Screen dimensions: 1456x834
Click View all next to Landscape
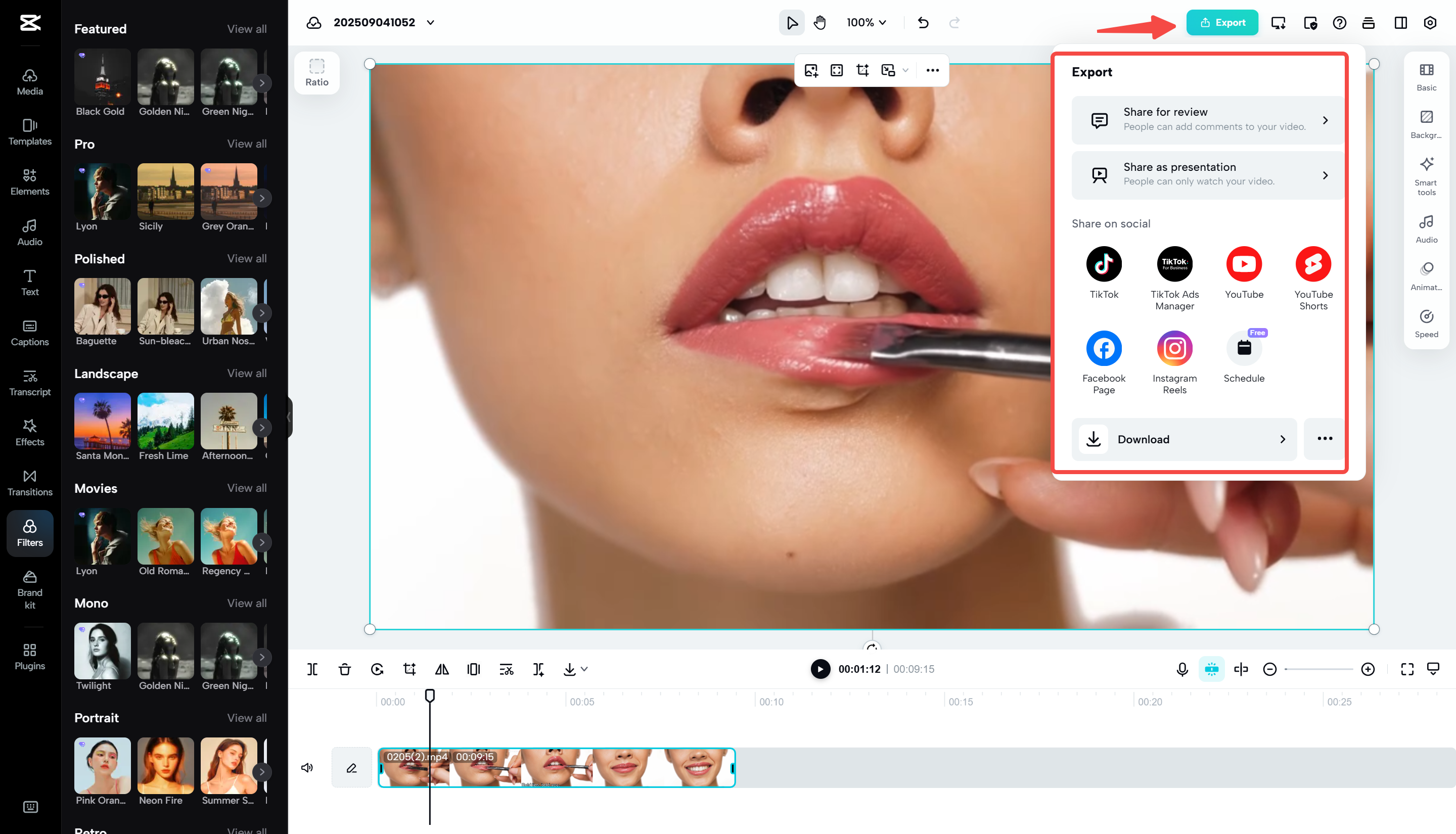(246, 374)
